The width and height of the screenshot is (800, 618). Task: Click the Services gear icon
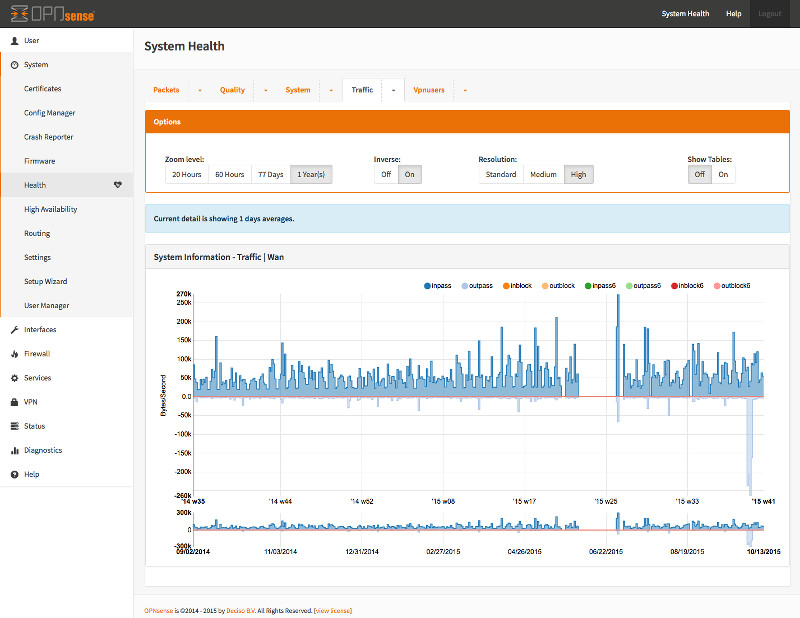[x=14, y=378]
